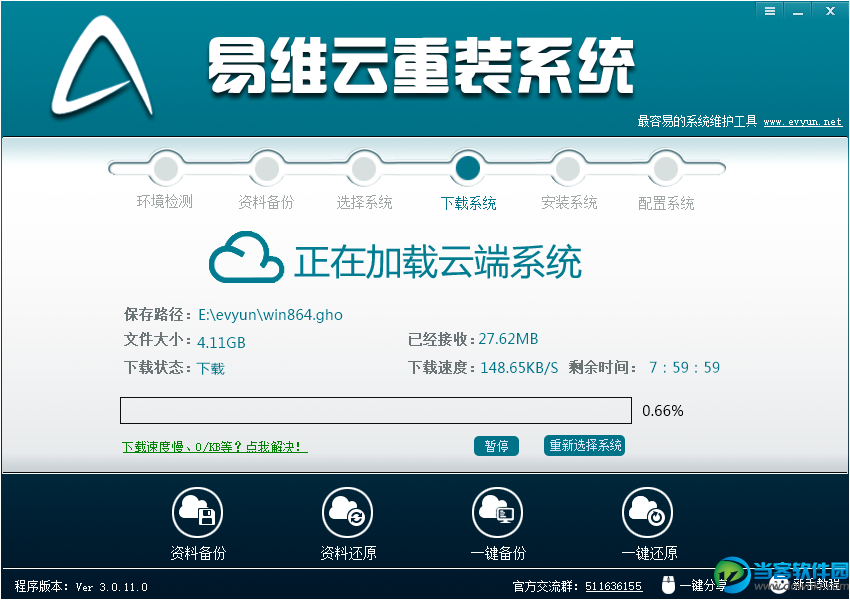The width and height of the screenshot is (850, 600).
Task: Select the 环境检测 step circle
Action: pos(165,169)
